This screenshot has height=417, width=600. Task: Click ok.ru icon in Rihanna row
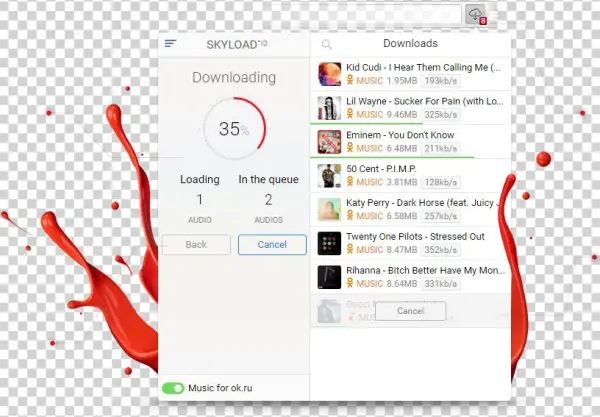coord(350,283)
